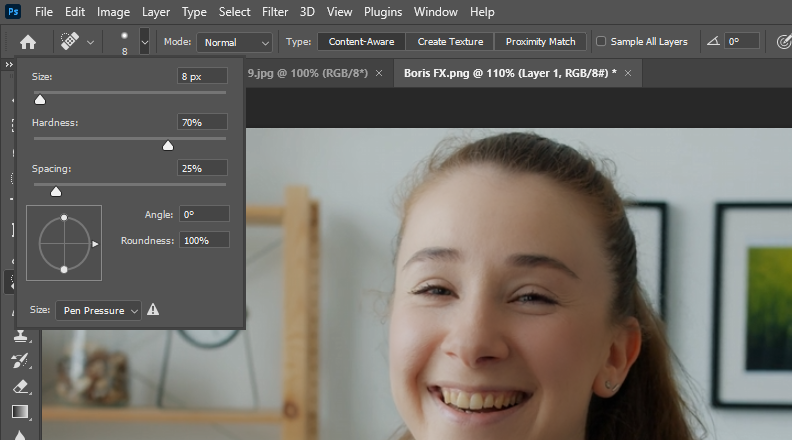Collapse the brush preset picker arrow
This screenshot has height=440, width=792.
(145, 42)
